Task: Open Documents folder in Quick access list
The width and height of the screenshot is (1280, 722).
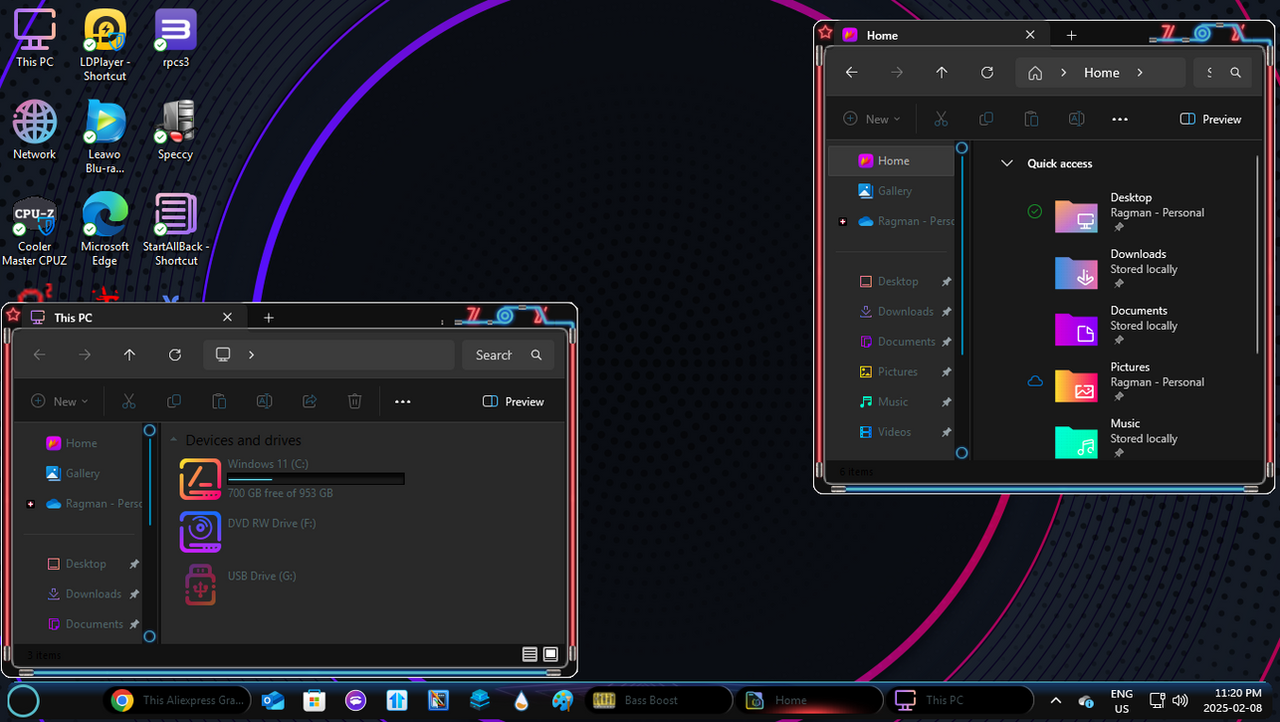Action: (x=1130, y=325)
